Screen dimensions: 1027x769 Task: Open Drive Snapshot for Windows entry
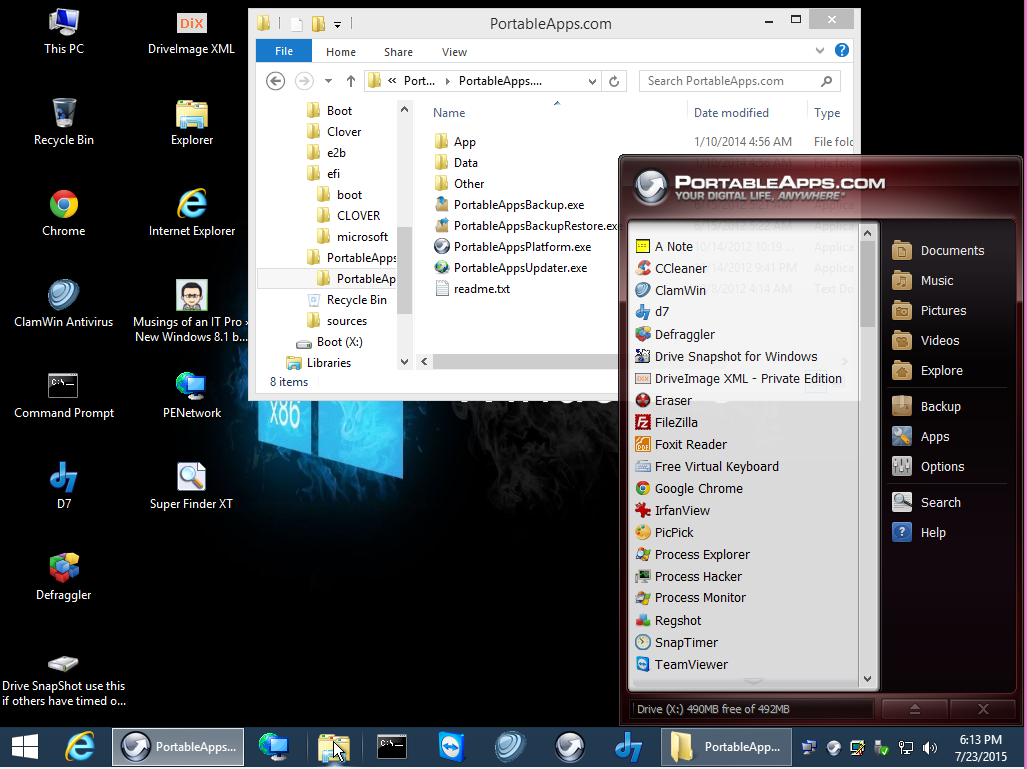click(x=726, y=356)
